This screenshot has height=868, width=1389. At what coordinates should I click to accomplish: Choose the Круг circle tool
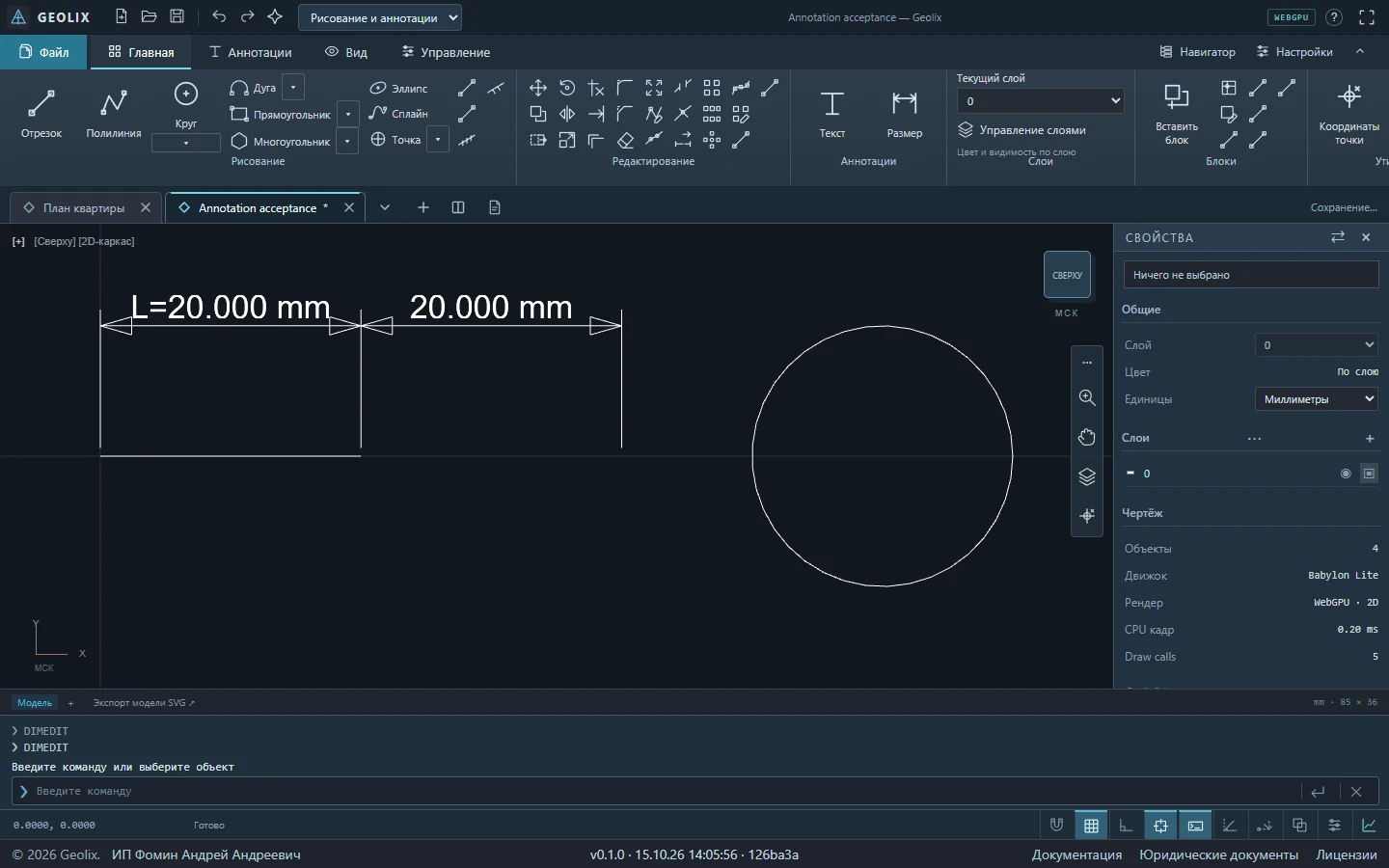[186, 105]
